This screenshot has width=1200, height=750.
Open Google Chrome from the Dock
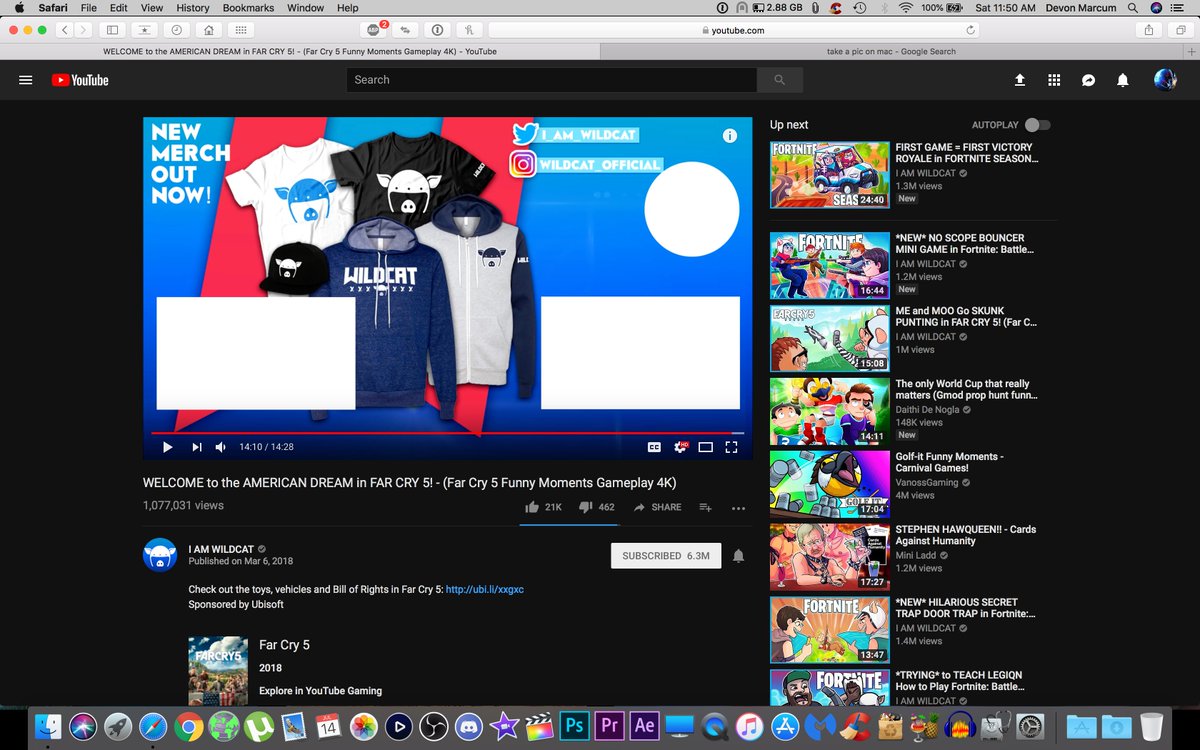pyautogui.click(x=188, y=726)
